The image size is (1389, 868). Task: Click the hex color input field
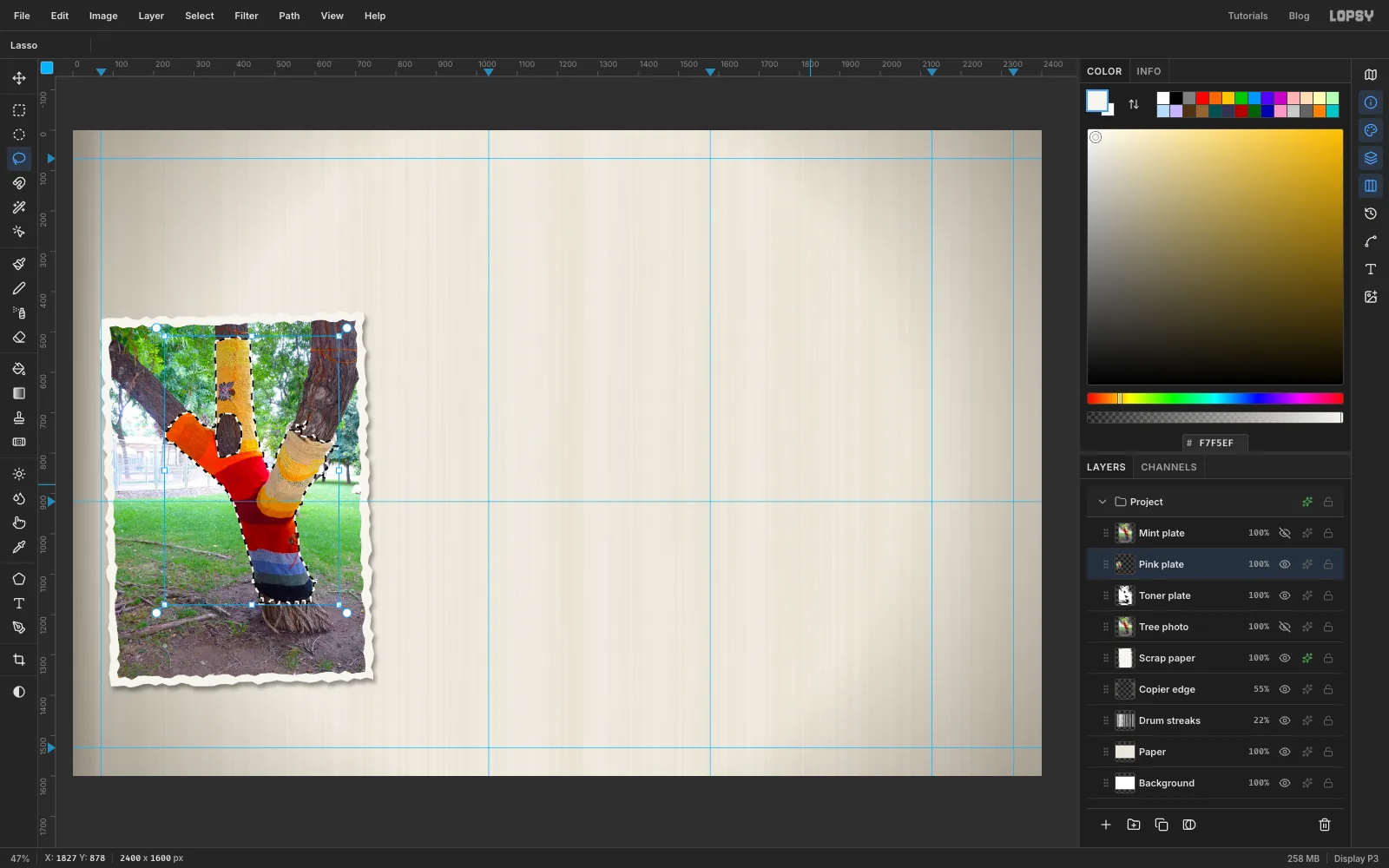tap(1215, 443)
